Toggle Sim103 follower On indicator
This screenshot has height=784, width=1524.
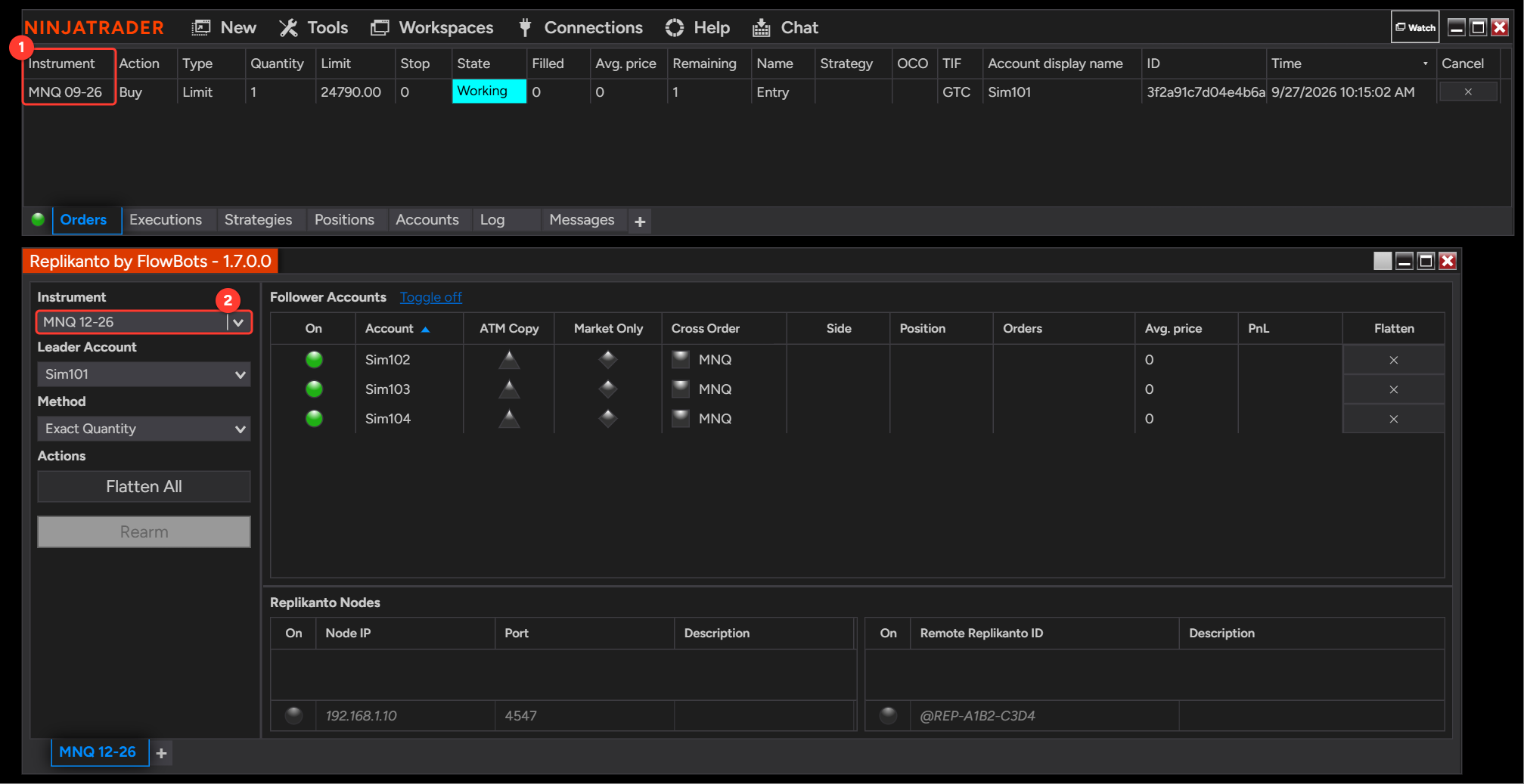coord(314,389)
